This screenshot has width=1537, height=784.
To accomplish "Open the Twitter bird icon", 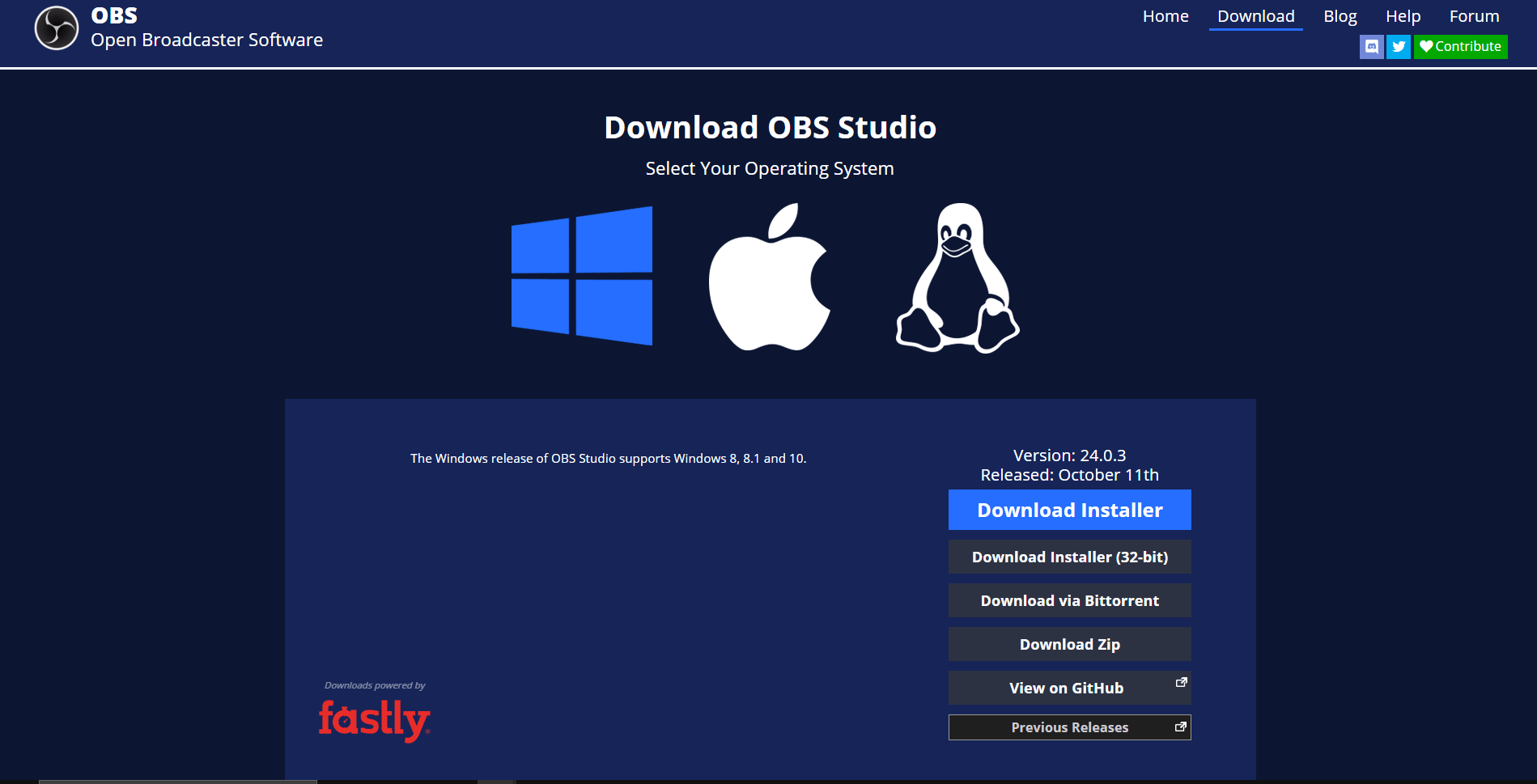I will pos(1399,47).
